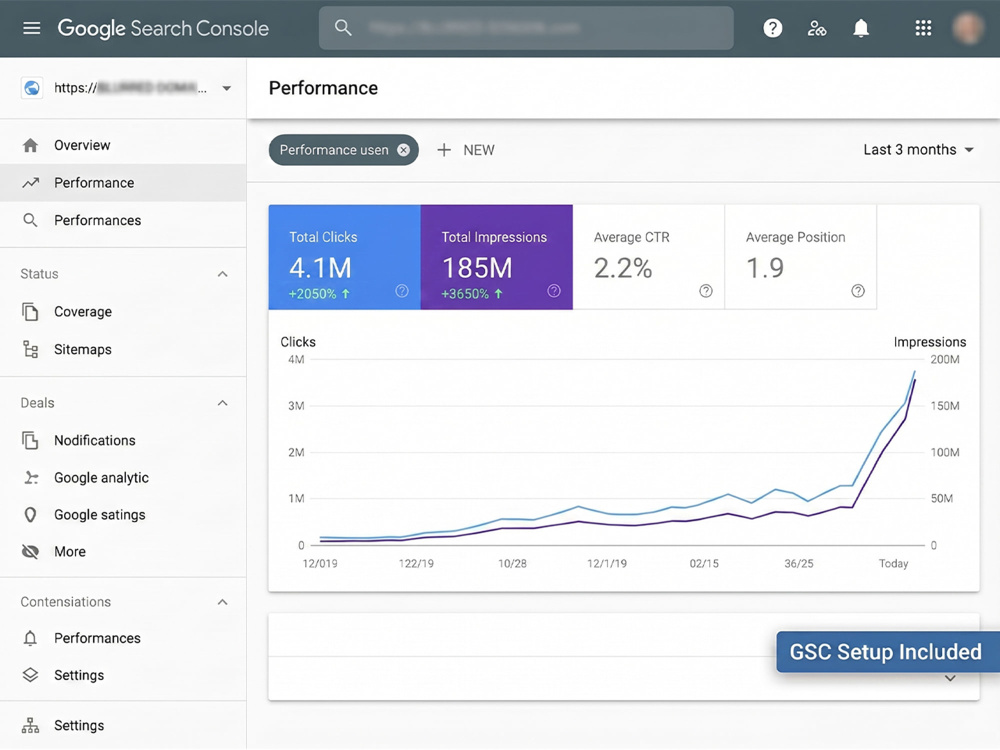
Task: Open the property selector dropdown
Action: tap(126, 88)
